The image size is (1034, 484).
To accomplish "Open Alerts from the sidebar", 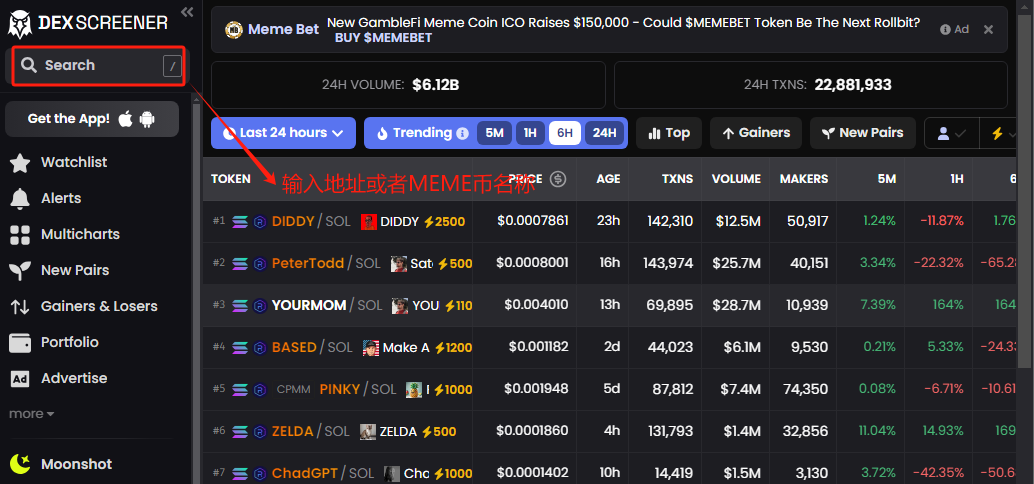I will pyautogui.click(x=61, y=198).
